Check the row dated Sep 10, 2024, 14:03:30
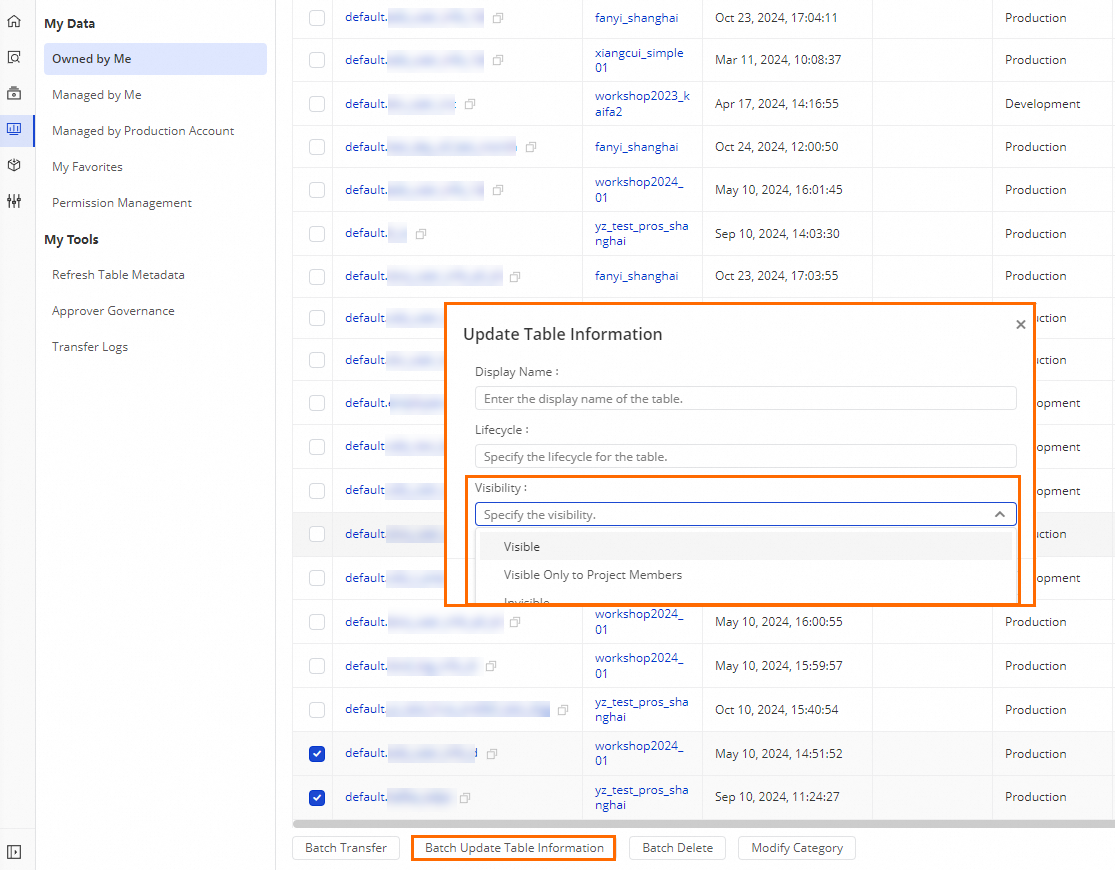The height and width of the screenshot is (870, 1115). 317,234
